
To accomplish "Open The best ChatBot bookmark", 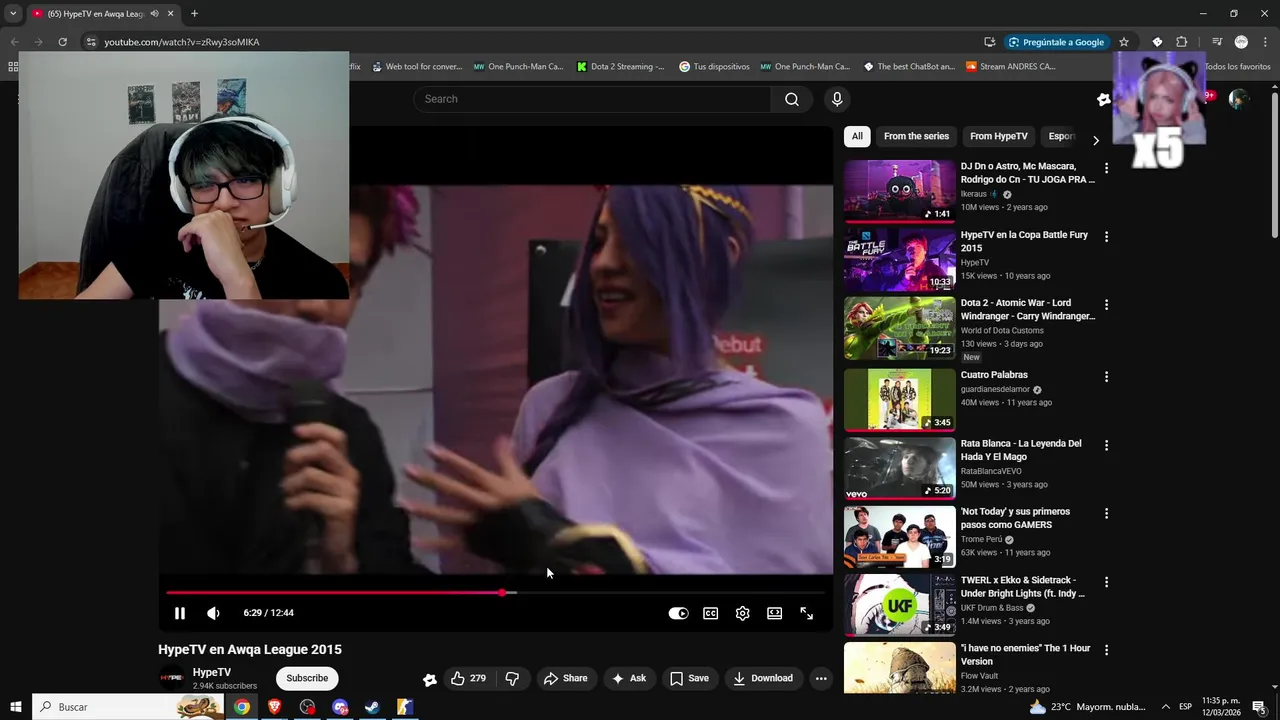I will (908, 67).
